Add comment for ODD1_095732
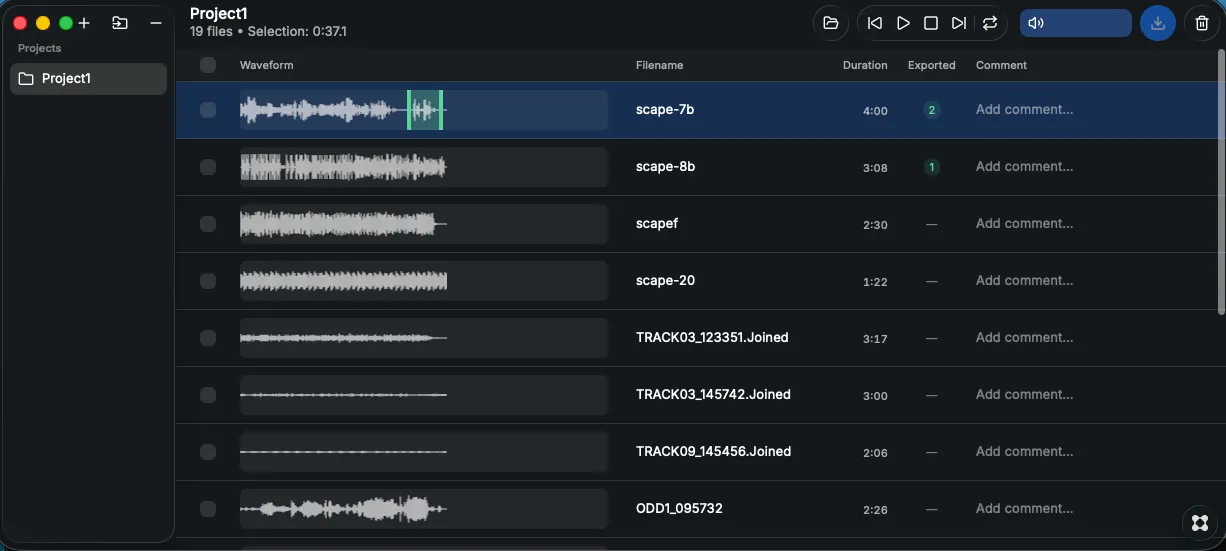Image resolution: width=1226 pixels, height=551 pixels. tap(1024, 509)
